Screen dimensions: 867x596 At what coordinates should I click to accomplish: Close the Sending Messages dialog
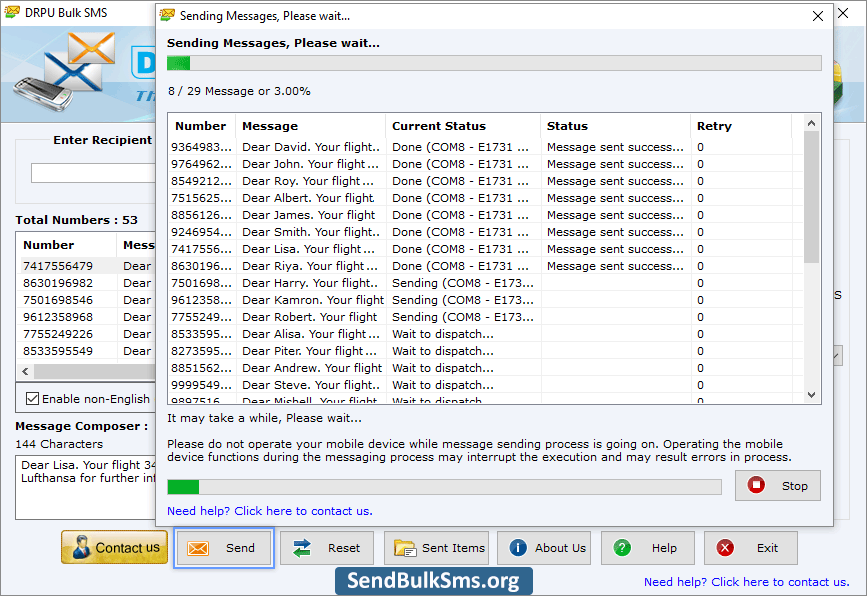(818, 16)
